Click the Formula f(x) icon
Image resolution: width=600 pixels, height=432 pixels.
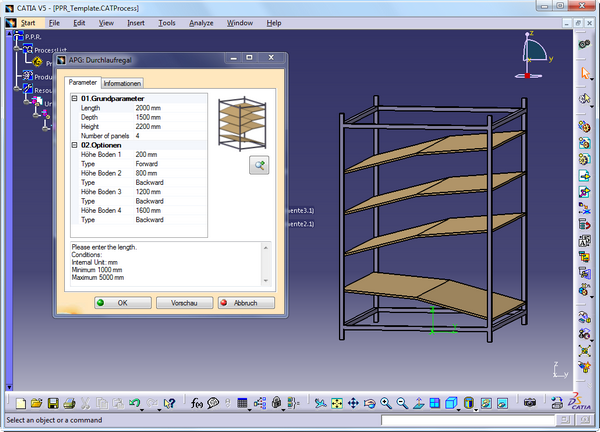pyautogui.click(x=197, y=403)
